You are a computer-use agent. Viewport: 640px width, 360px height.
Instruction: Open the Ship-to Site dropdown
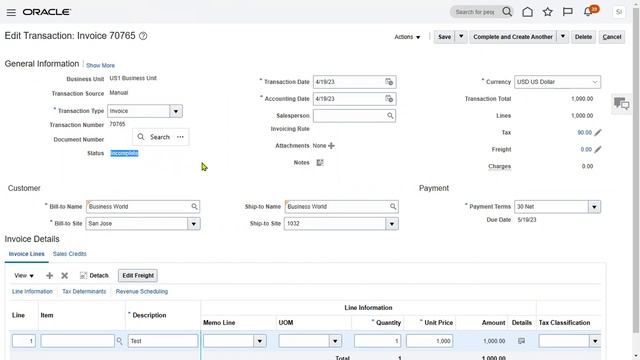(x=392, y=224)
